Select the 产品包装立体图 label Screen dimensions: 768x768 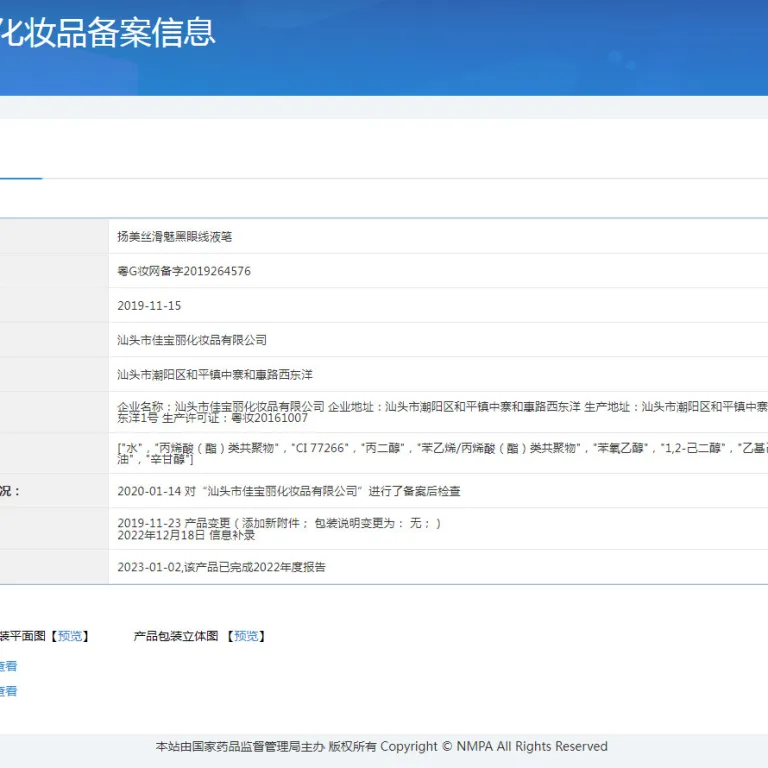(176, 636)
